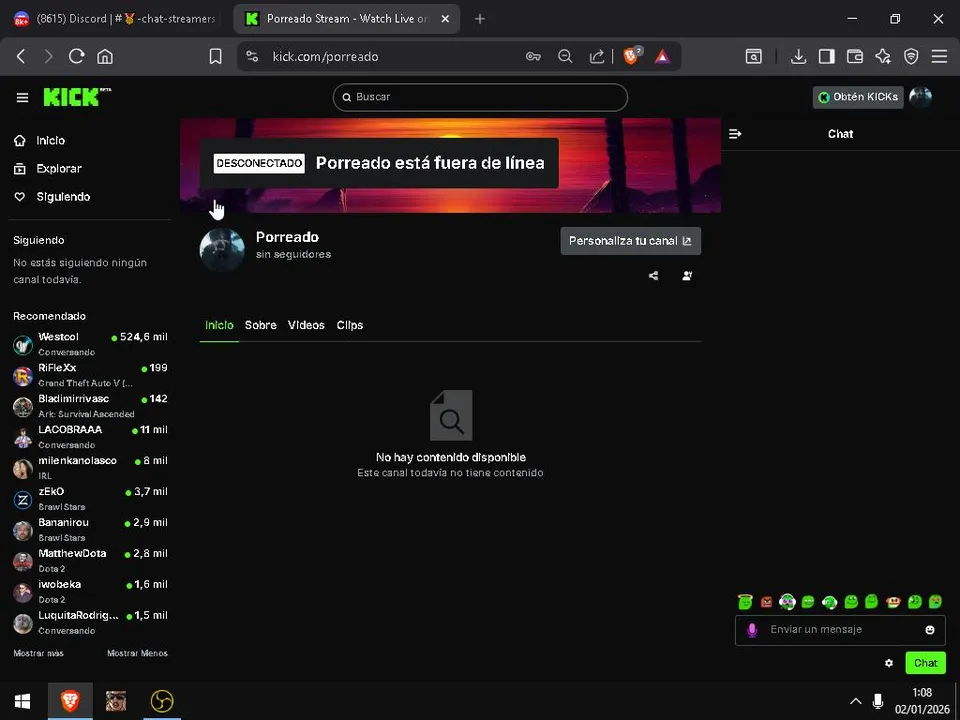Open recommended channel Westcol
The height and width of the screenshot is (720, 960).
[x=90, y=344]
